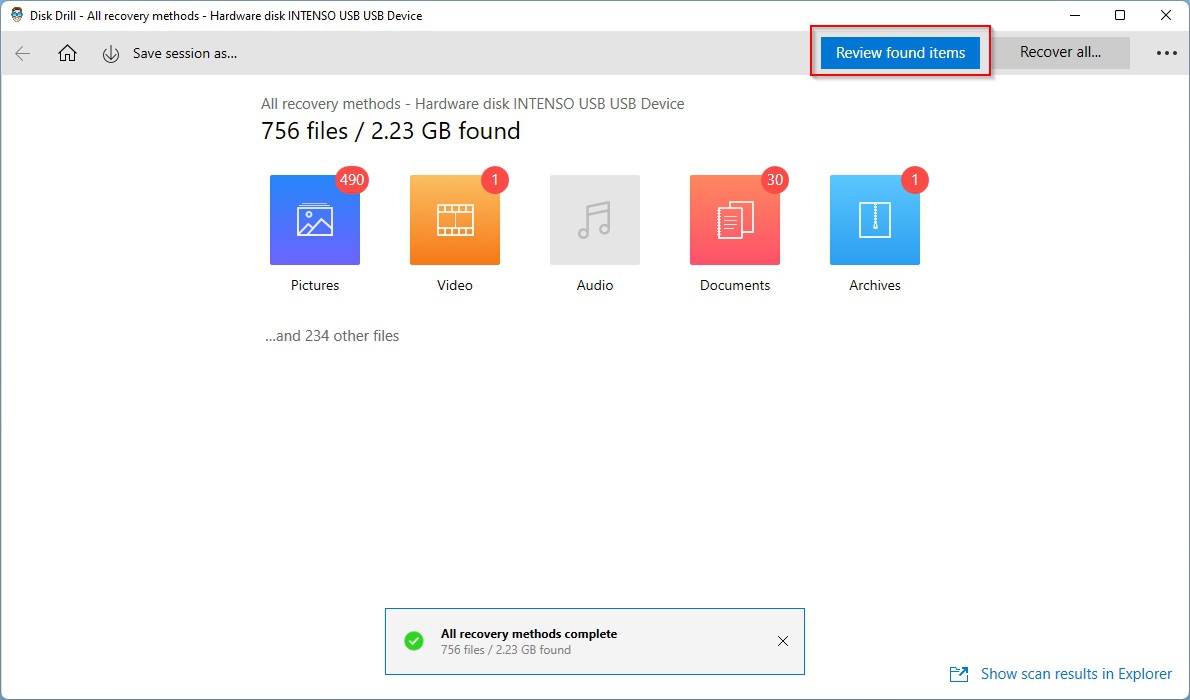Click the Archives label
The height and width of the screenshot is (700, 1190).
tap(874, 285)
